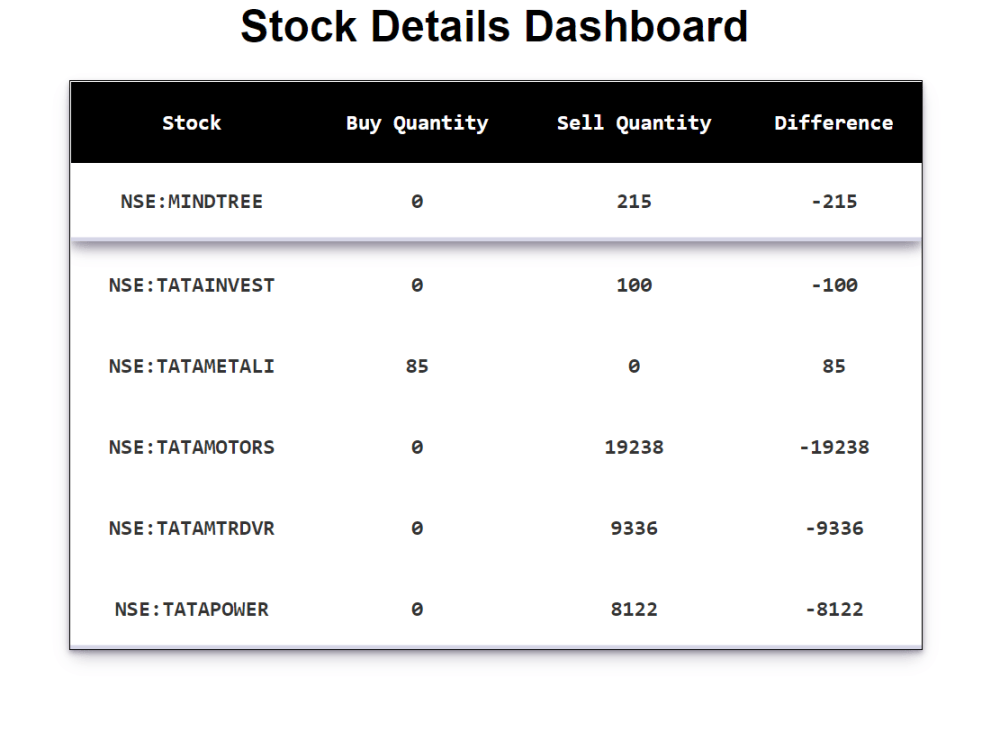Click TATAPOWER buy quantity 0
This screenshot has height=750, width=1000.
pos(417,609)
